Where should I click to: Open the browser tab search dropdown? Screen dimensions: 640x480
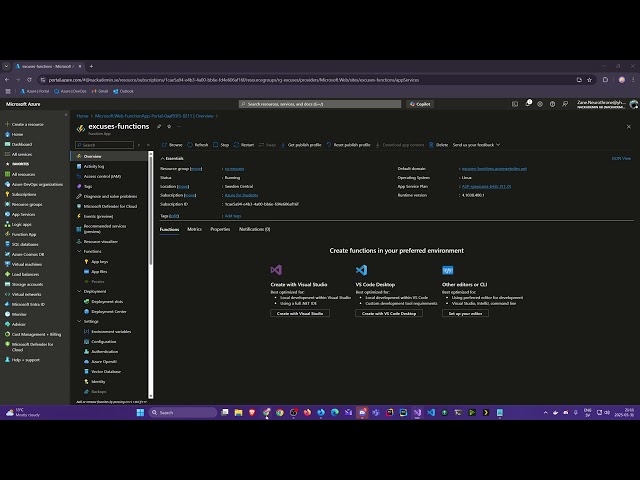point(6,66)
